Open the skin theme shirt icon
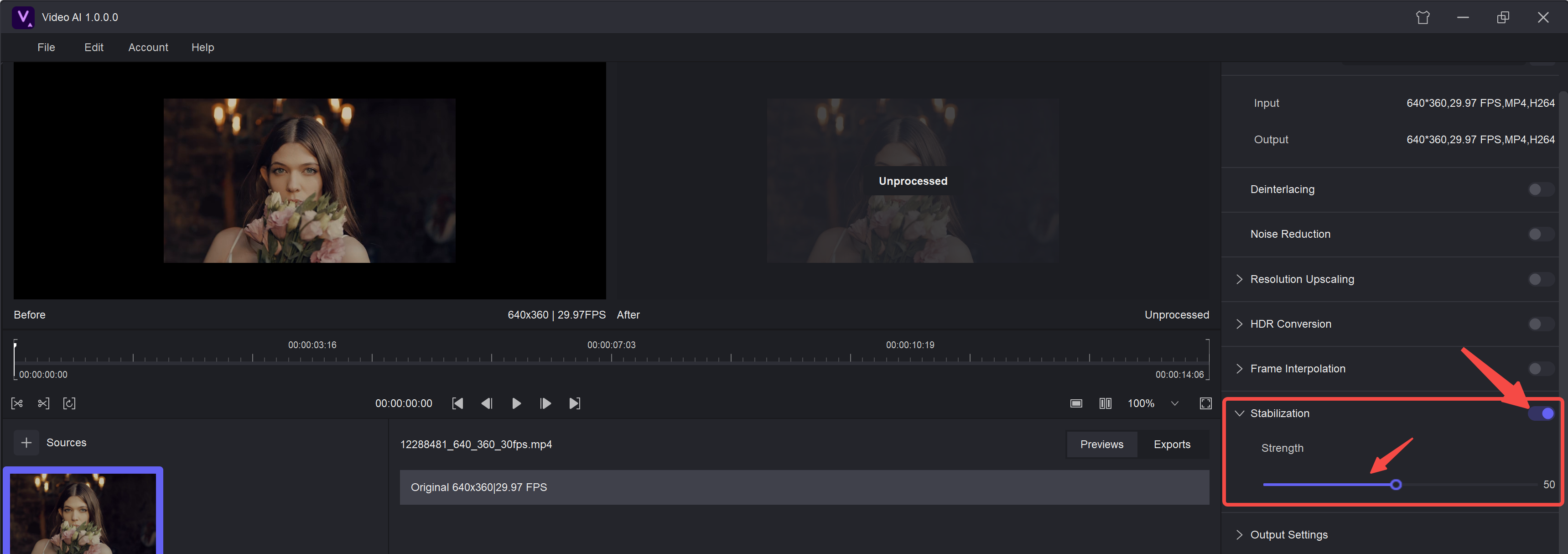 [1423, 18]
